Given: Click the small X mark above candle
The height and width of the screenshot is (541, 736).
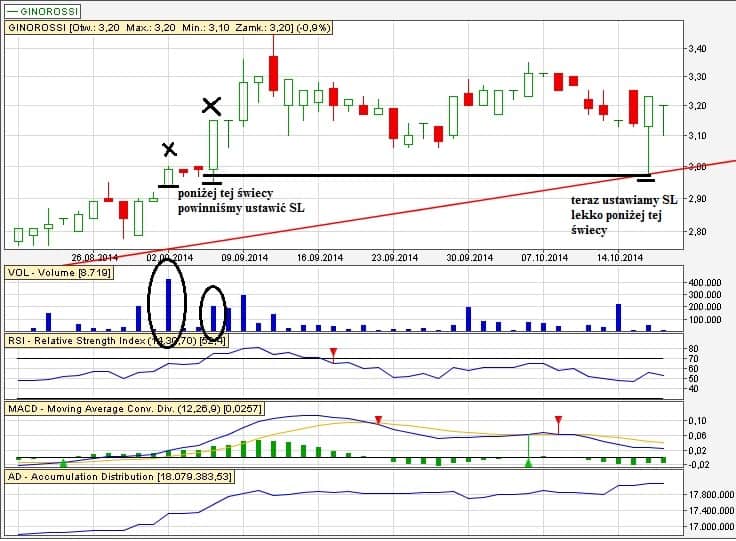Looking at the screenshot, I should point(169,150).
